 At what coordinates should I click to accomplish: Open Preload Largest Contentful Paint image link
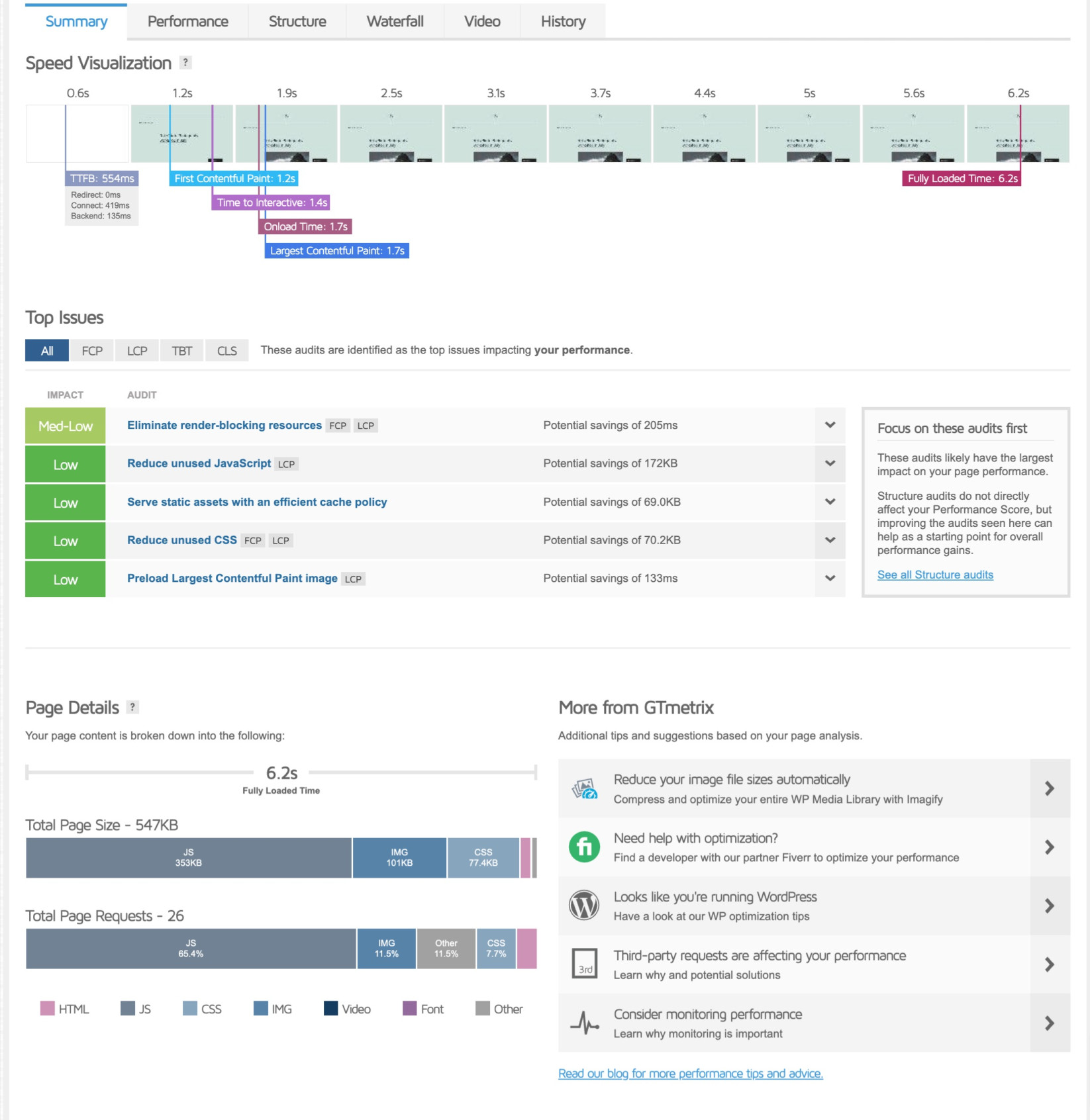click(232, 578)
